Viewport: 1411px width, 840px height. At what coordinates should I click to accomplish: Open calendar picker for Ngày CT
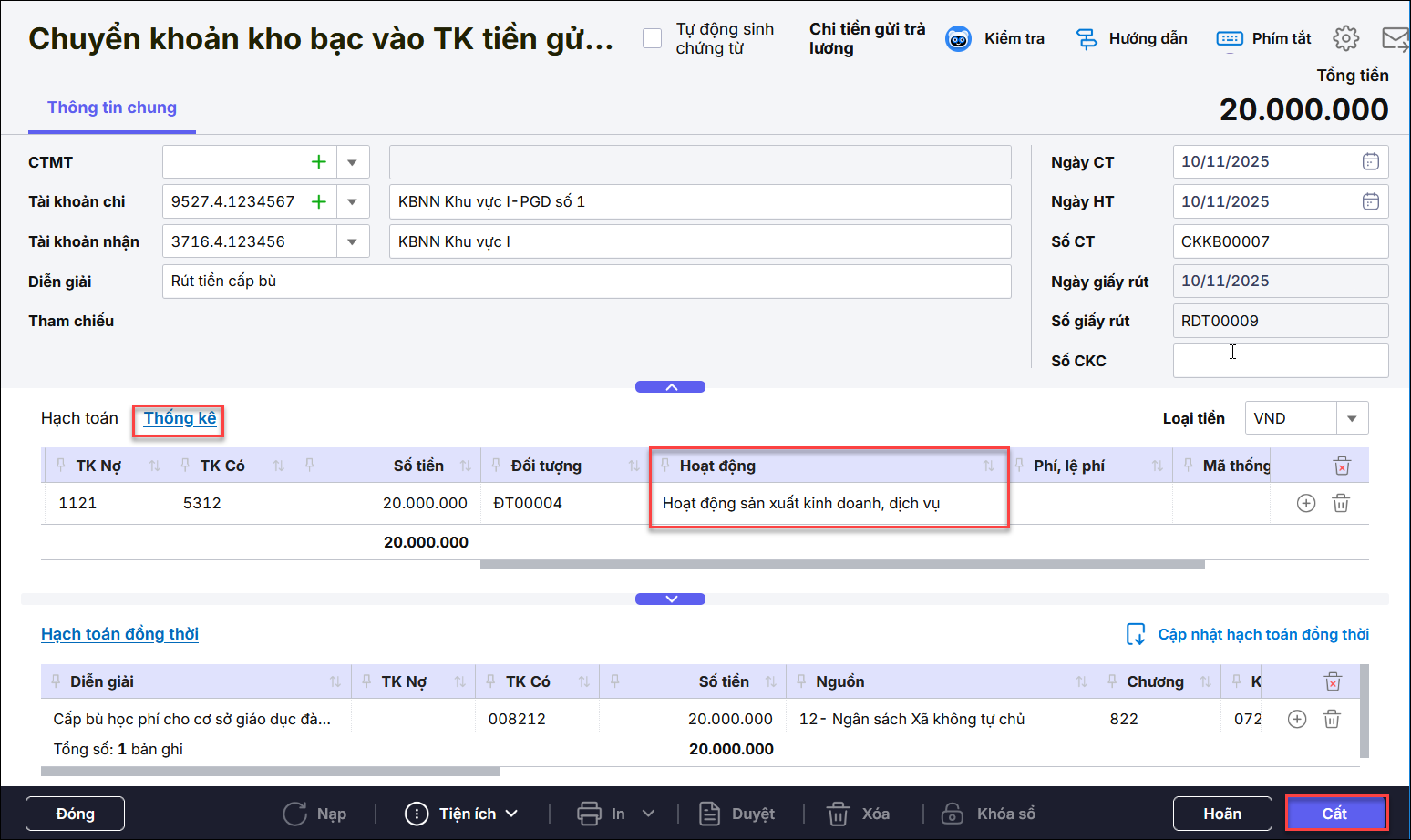pyautogui.click(x=1370, y=161)
